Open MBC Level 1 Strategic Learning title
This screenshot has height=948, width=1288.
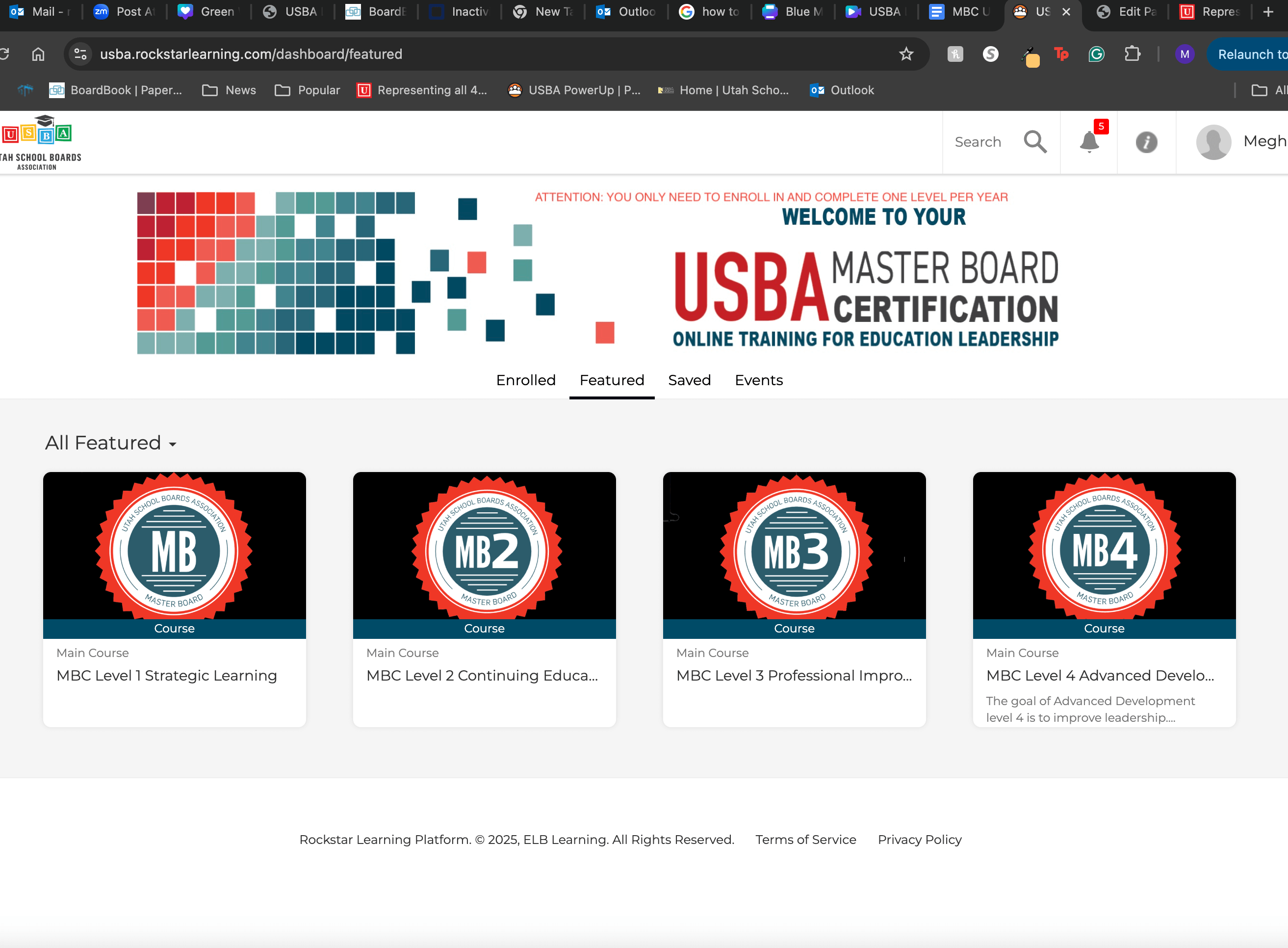166,675
